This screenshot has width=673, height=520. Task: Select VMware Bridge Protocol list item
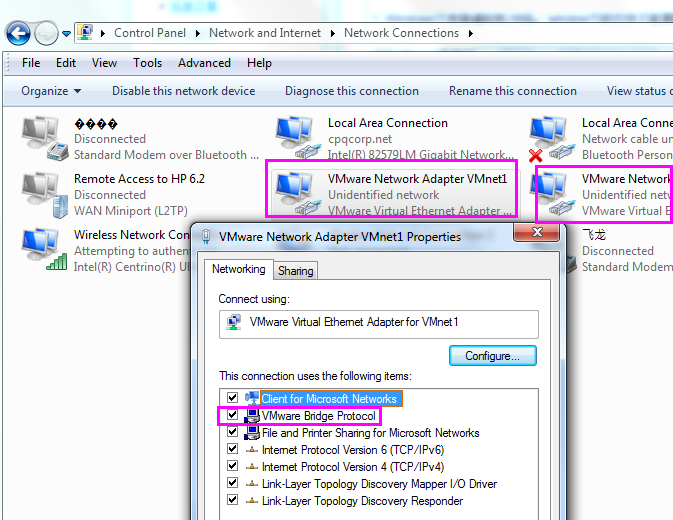pos(318,416)
